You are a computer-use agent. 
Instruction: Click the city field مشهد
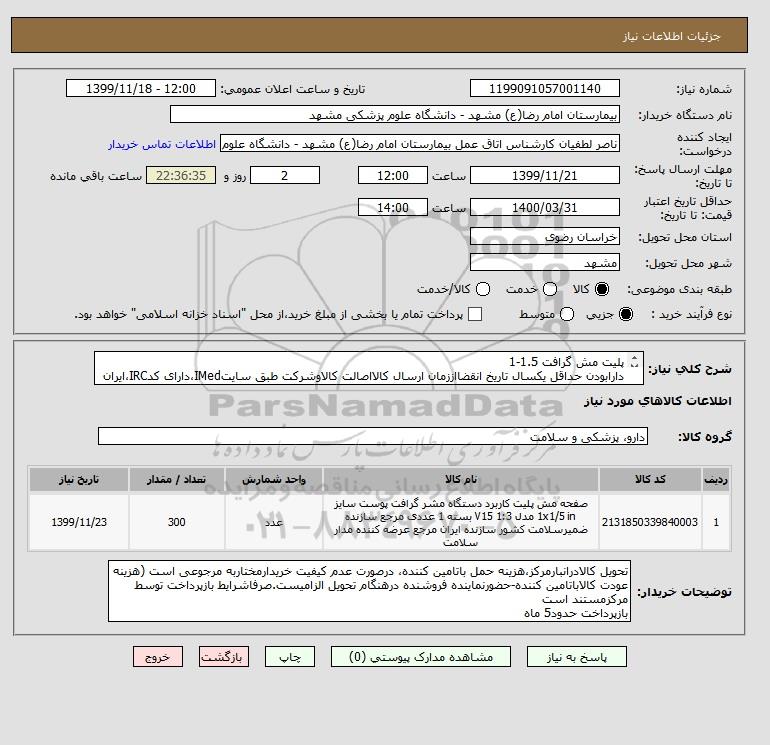pos(545,263)
